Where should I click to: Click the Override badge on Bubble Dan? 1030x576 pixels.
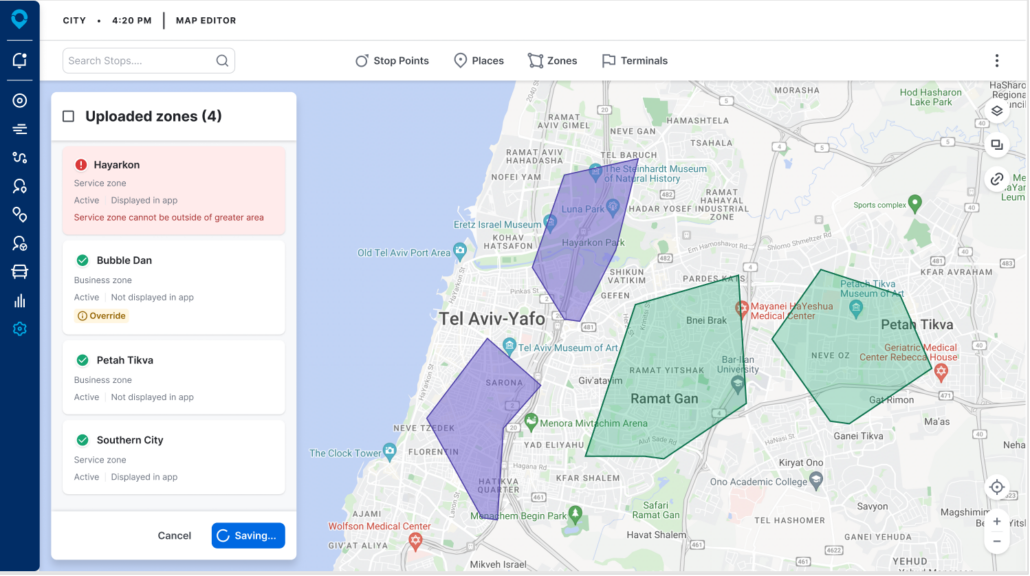click(101, 316)
